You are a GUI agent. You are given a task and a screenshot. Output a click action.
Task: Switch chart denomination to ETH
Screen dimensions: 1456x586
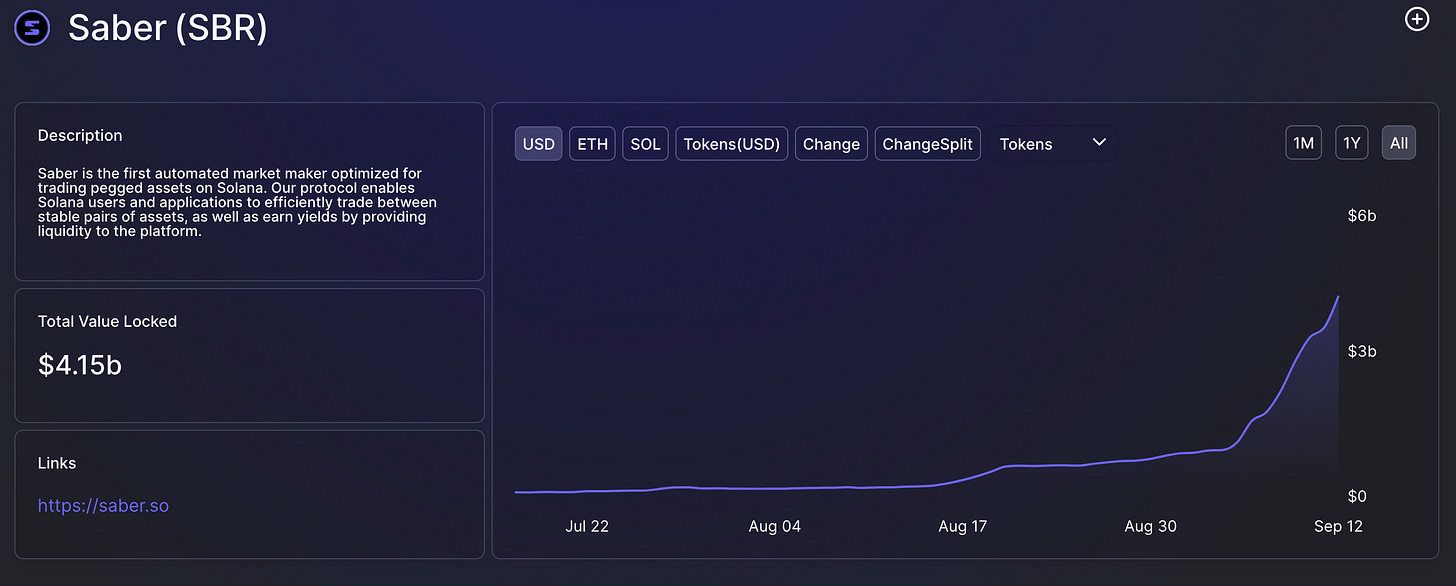[x=592, y=144]
